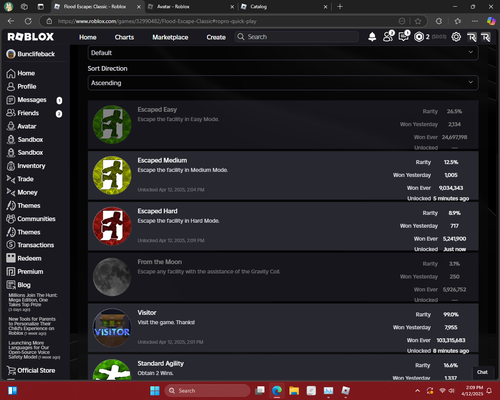Click the Roblox logo

point(31,37)
